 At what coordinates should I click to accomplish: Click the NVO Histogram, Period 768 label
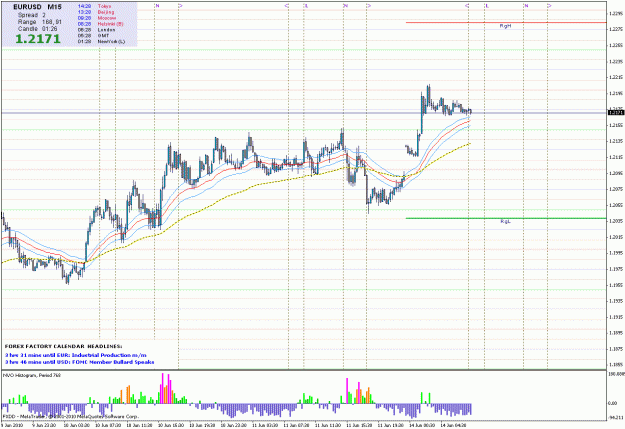32,375
